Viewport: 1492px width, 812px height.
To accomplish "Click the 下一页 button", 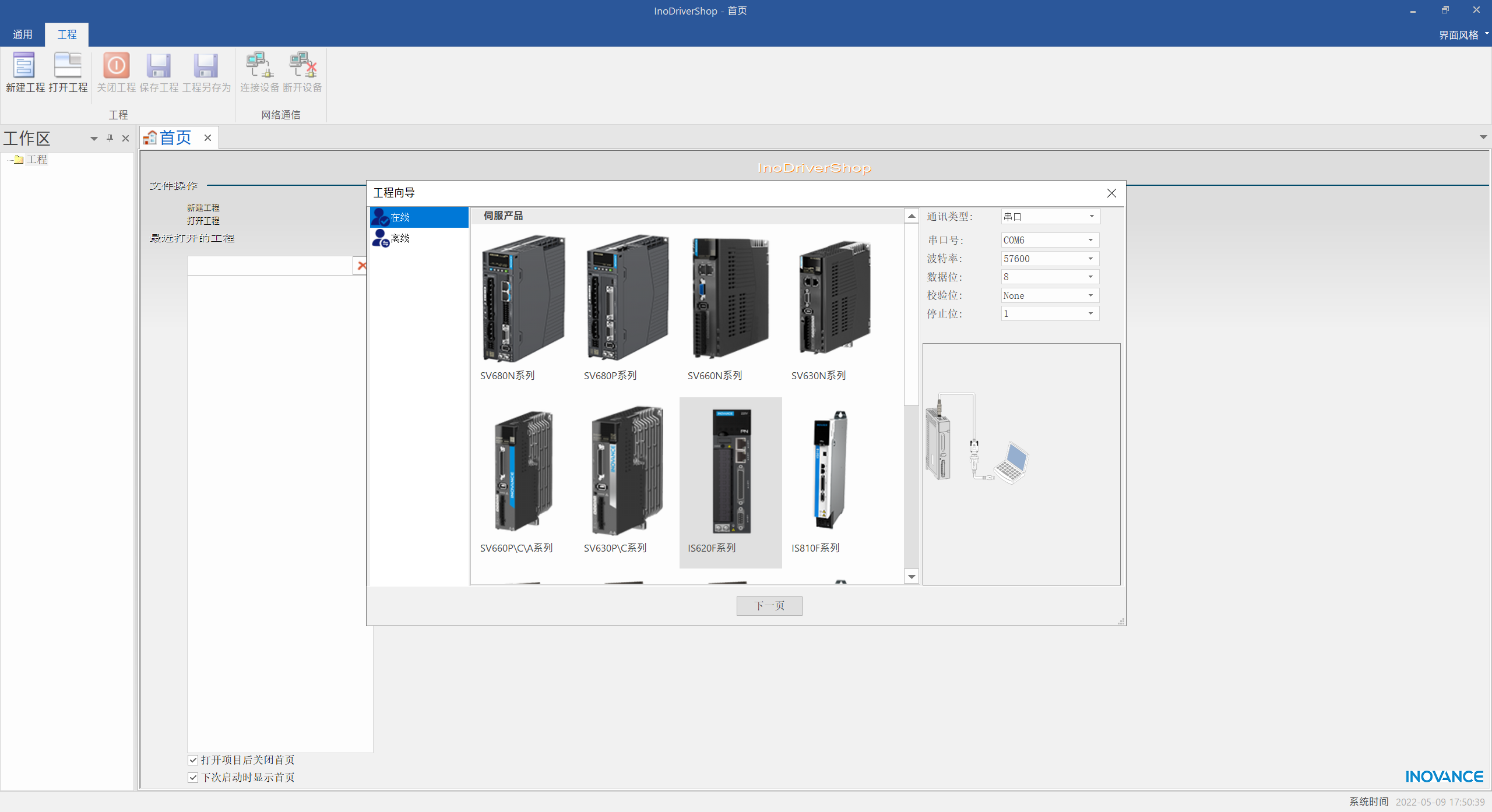I will 769,606.
